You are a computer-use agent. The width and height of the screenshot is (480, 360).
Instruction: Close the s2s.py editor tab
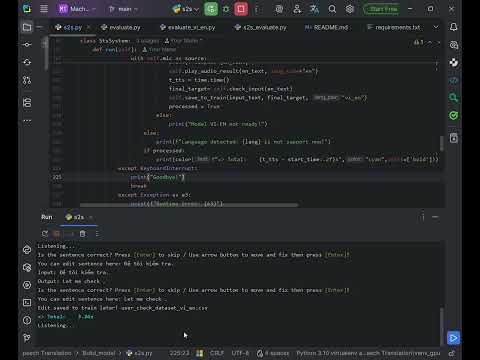(88, 27)
